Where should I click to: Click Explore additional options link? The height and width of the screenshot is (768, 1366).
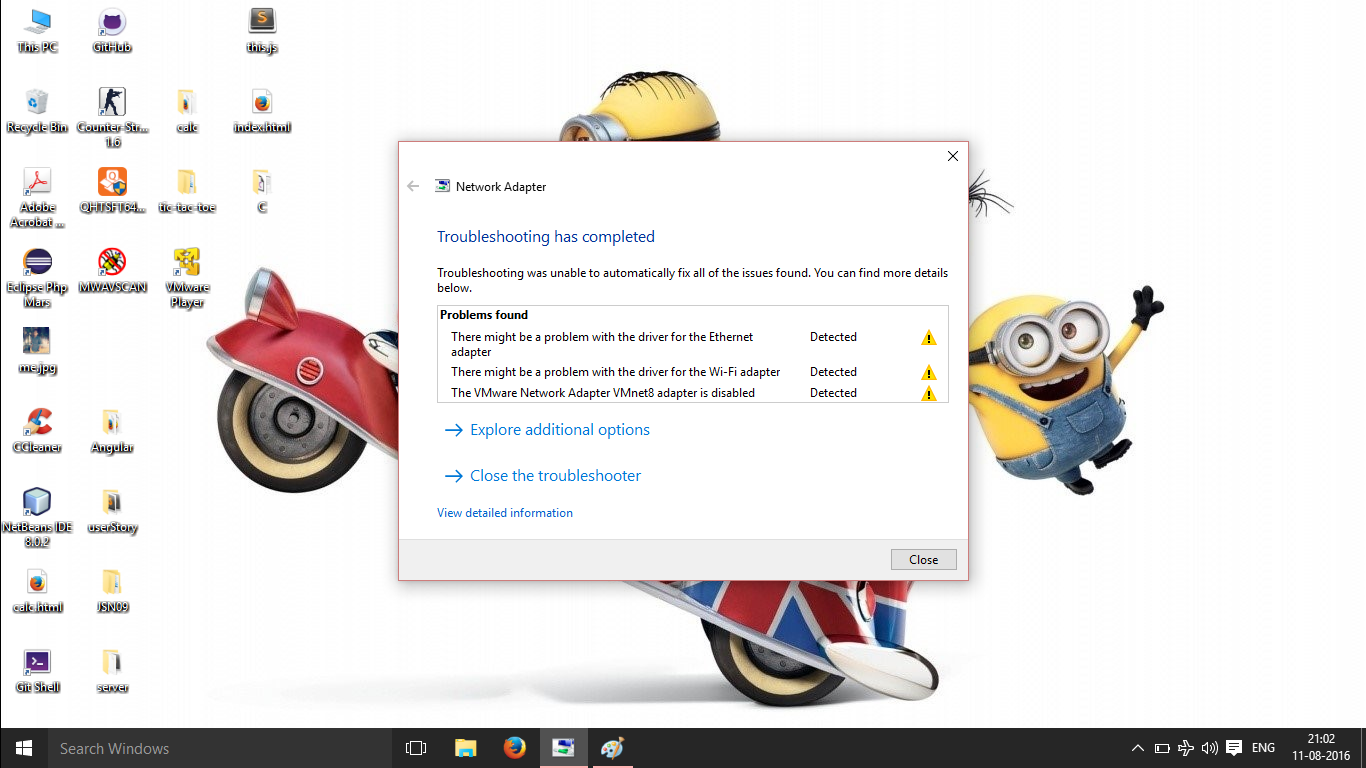click(547, 430)
